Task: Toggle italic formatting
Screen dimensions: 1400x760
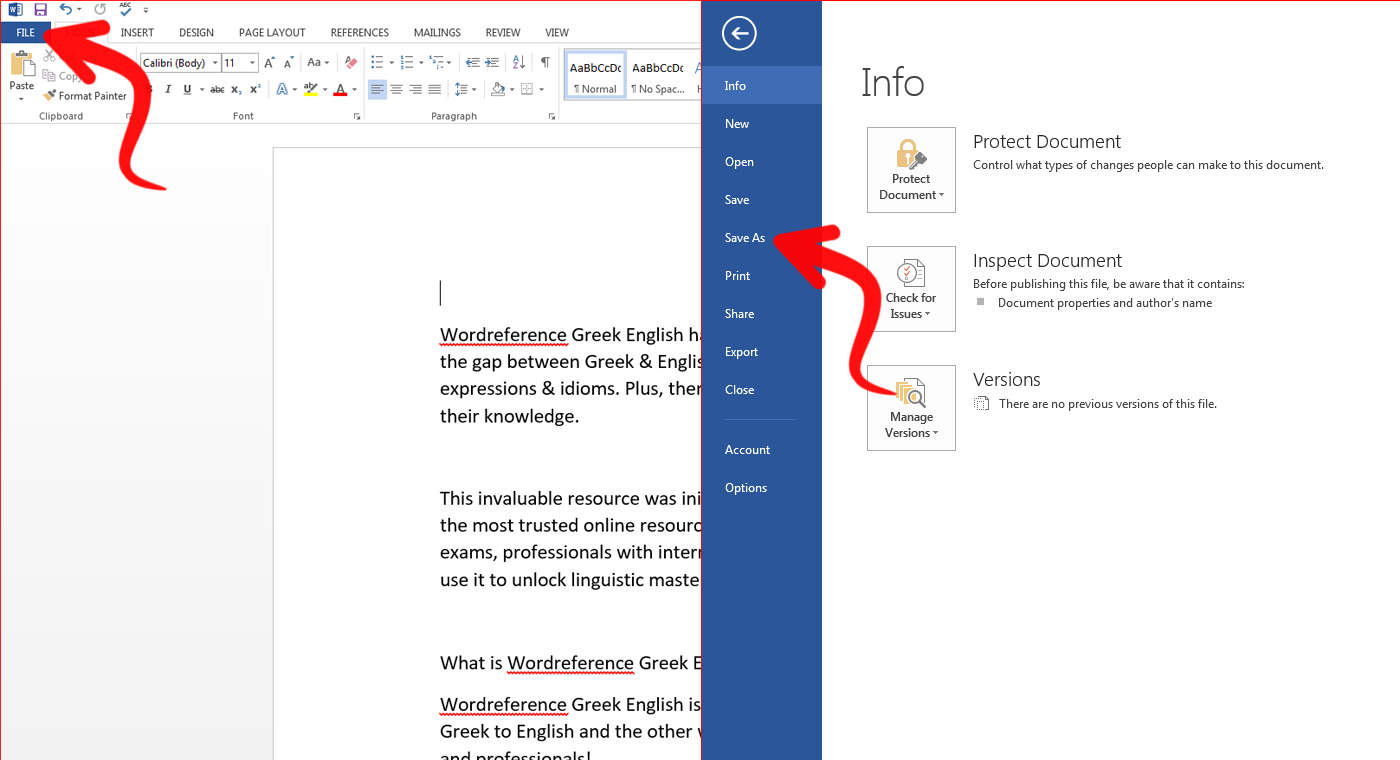Action: click(168, 90)
